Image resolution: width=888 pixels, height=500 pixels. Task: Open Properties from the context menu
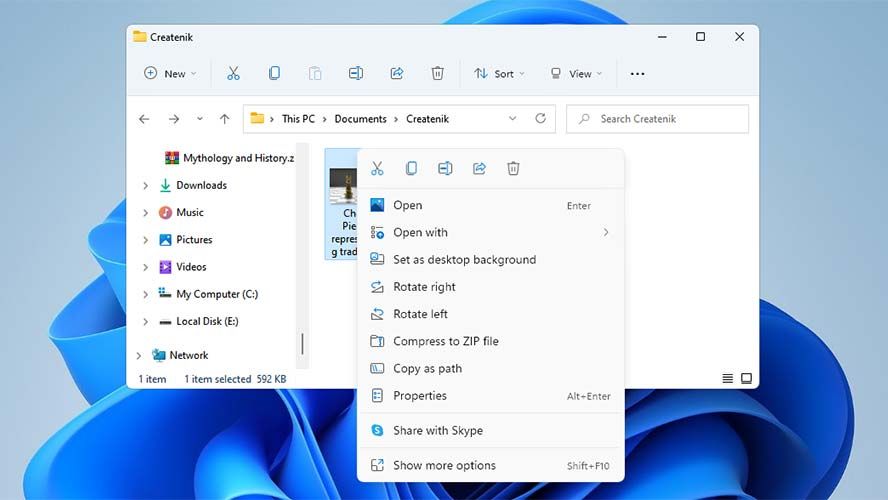[x=490, y=395]
